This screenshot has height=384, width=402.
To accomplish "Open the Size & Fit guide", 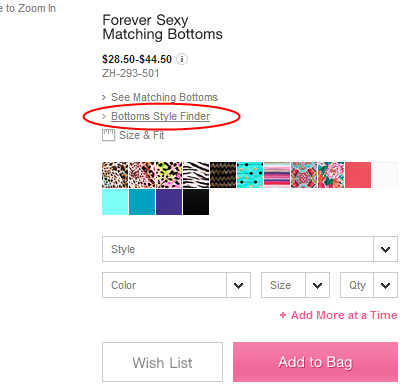I will 141,135.
